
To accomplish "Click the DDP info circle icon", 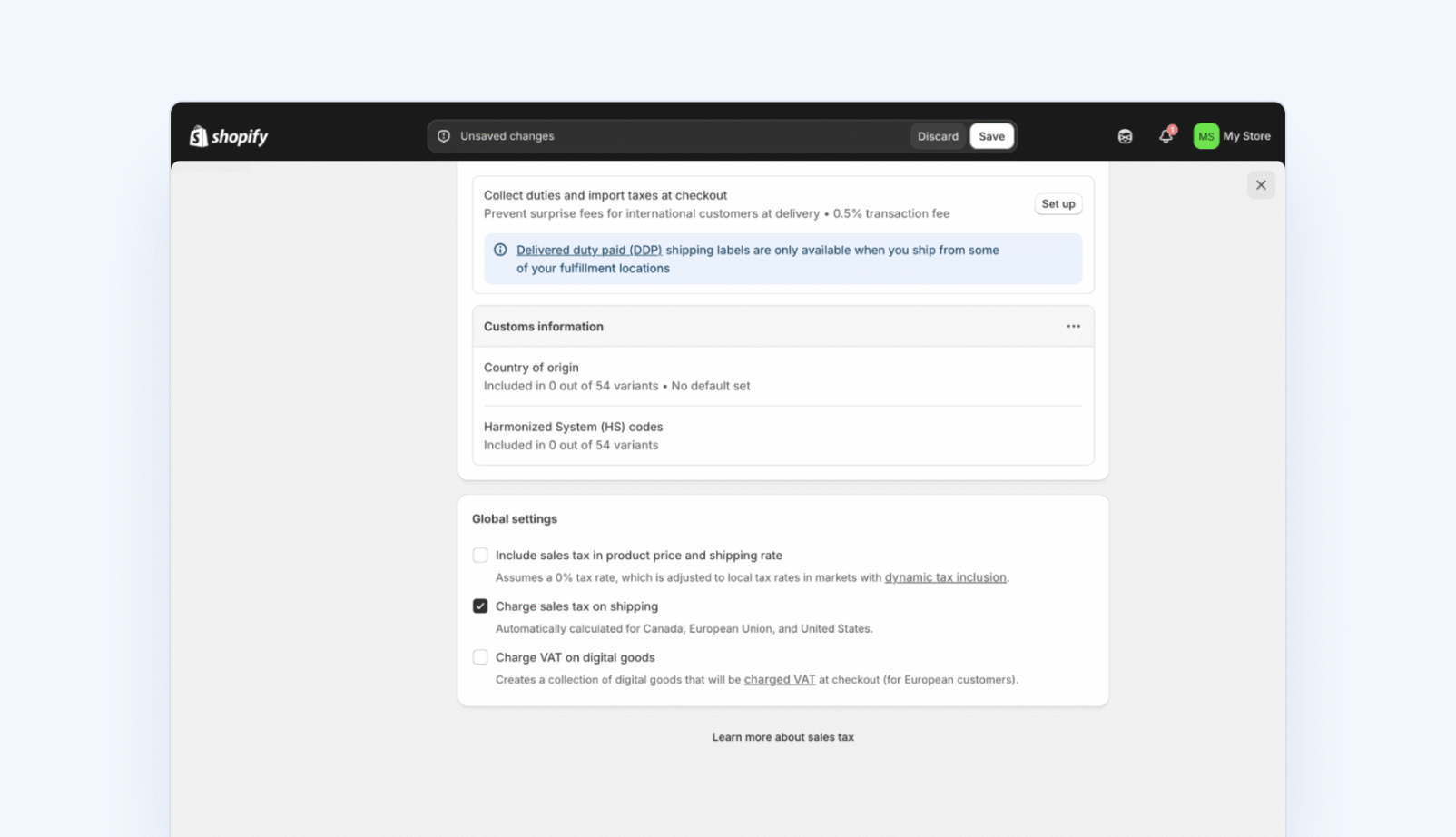I will click(x=500, y=250).
